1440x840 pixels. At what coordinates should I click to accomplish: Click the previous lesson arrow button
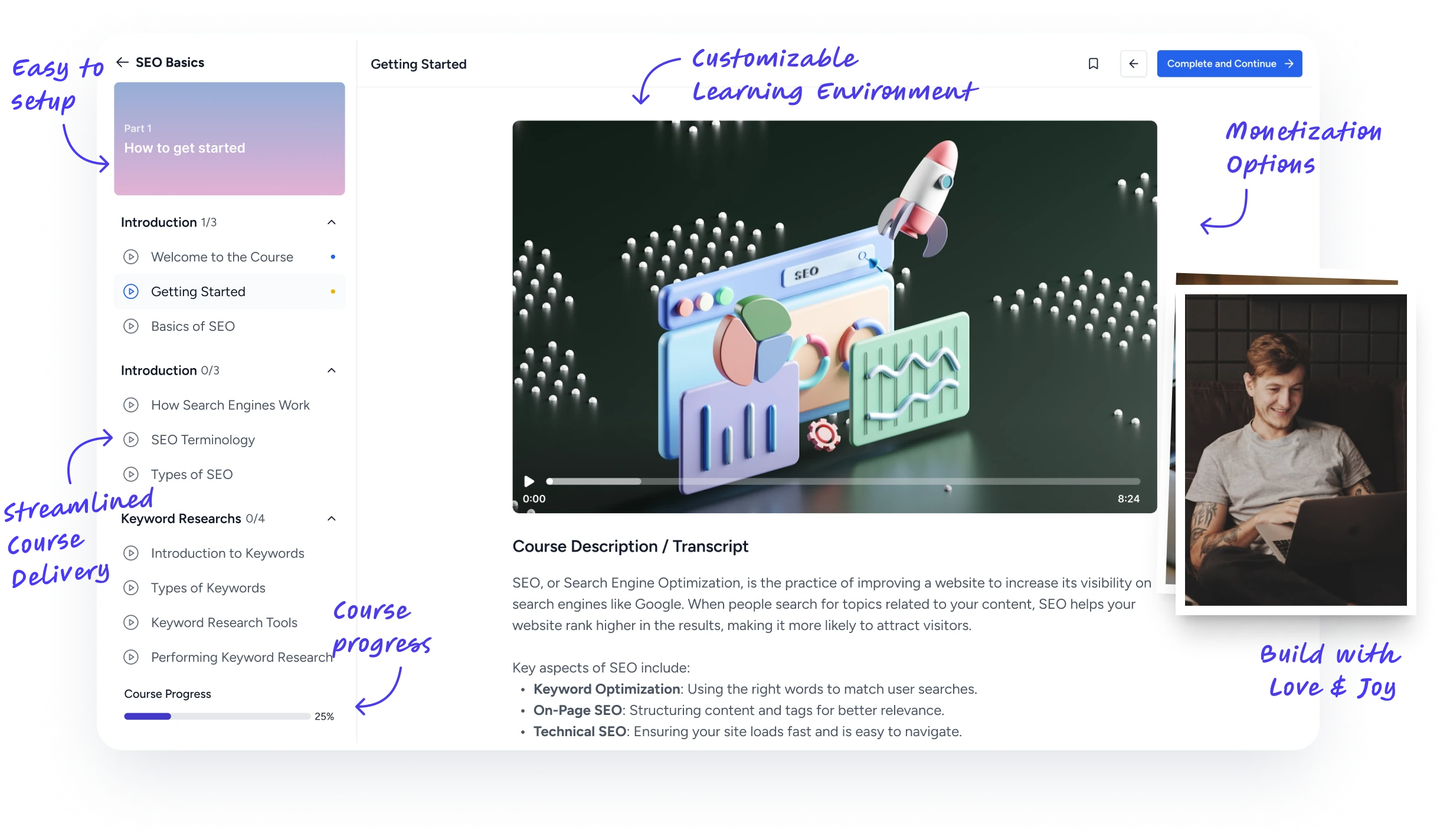1133,64
